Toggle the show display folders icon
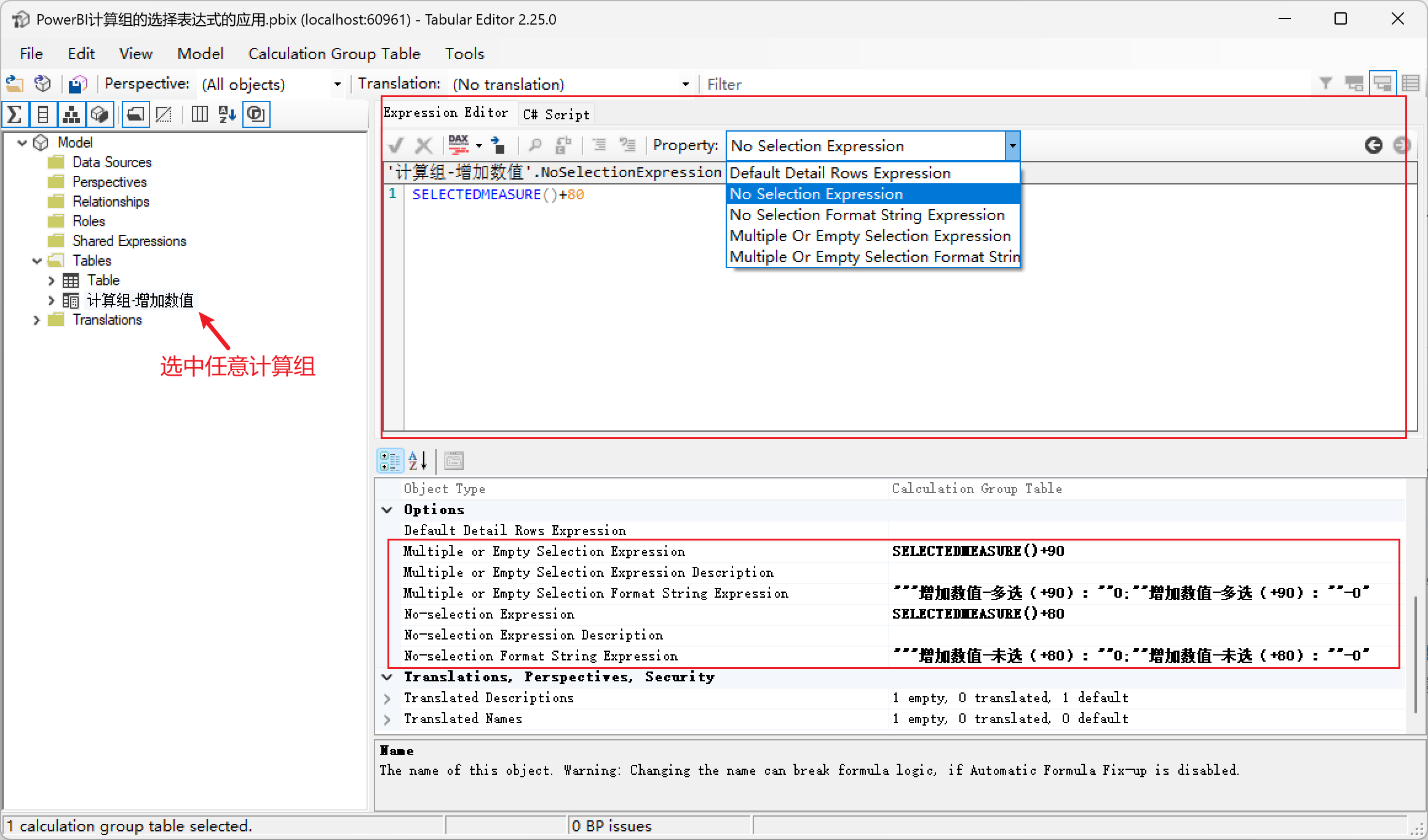This screenshot has width=1428, height=840. tap(135, 114)
